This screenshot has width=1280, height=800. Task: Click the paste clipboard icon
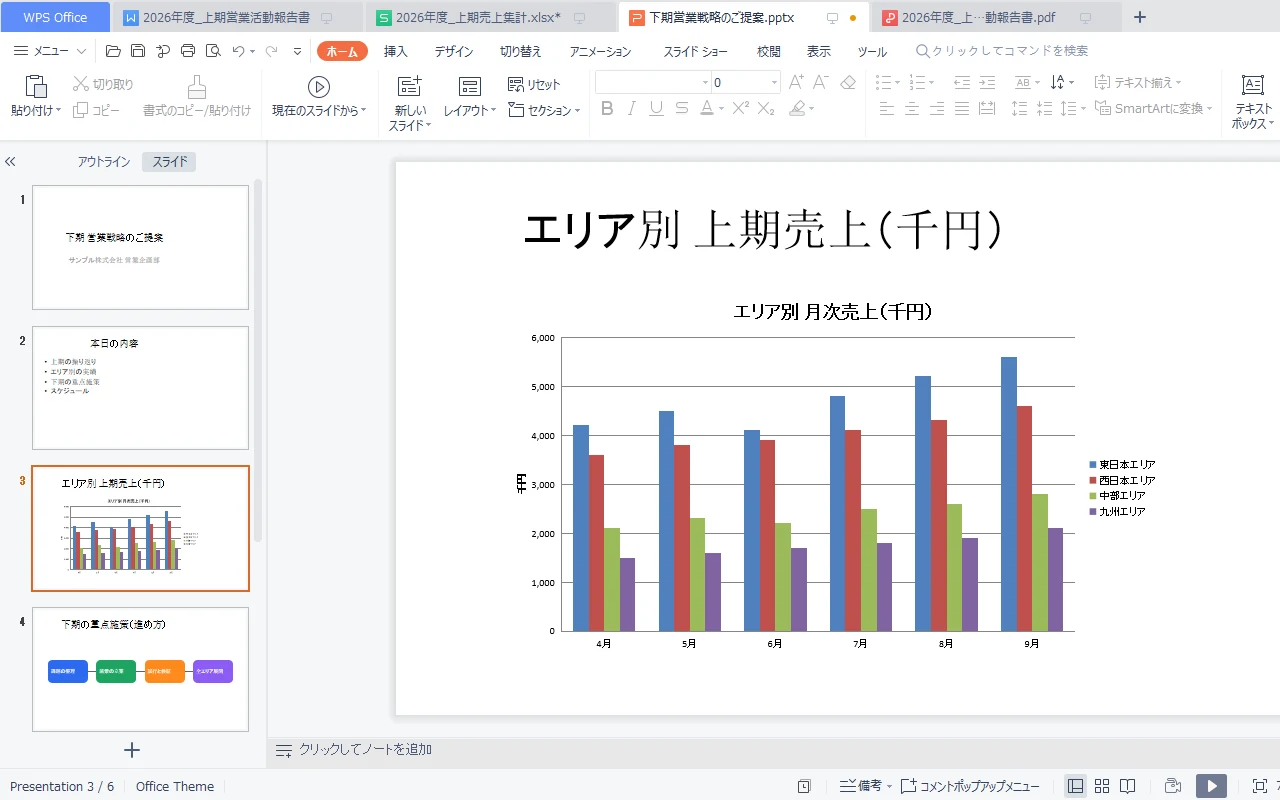pos(36,87)
